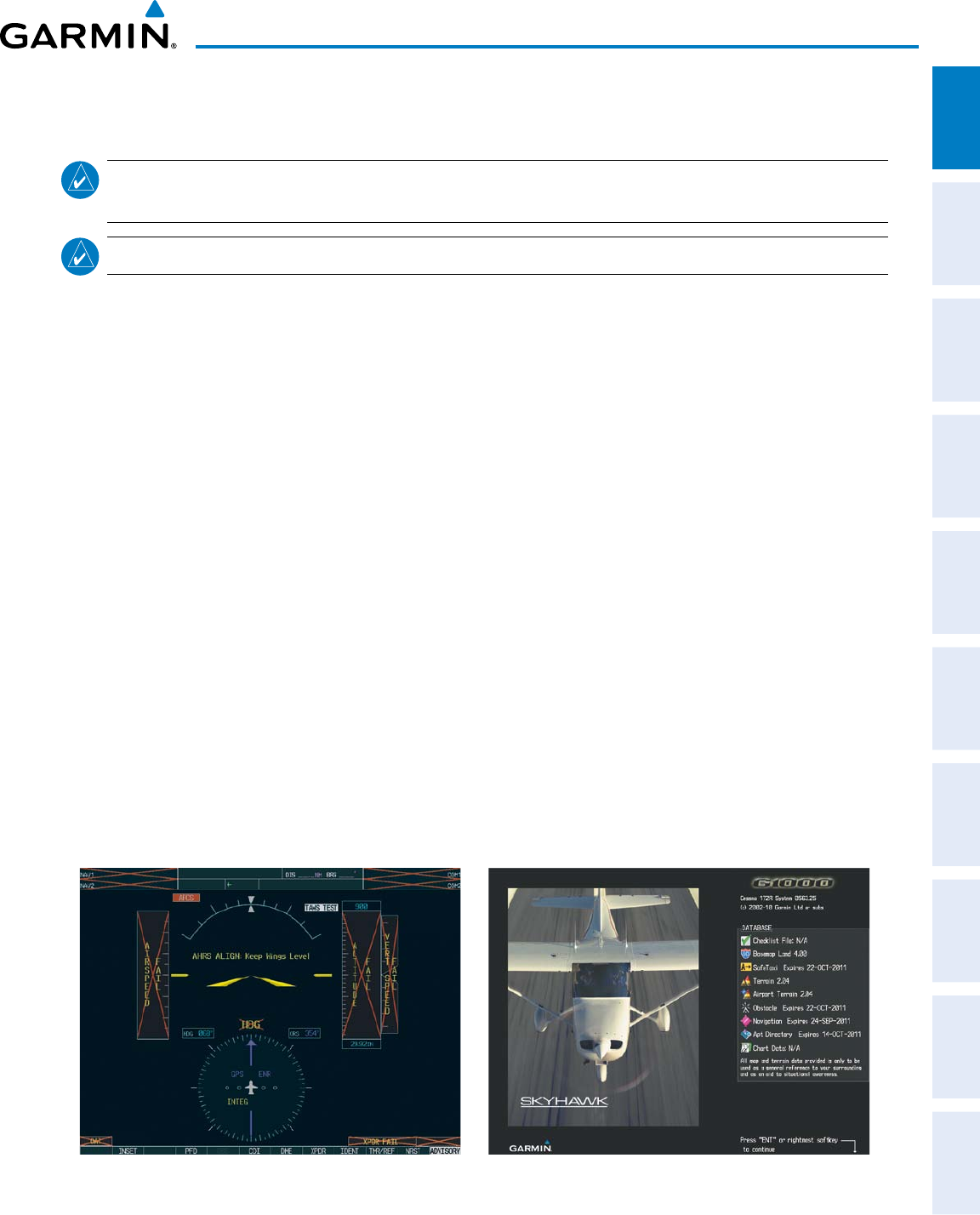Screen dimensions: 980x1215
Task: Select the XPDR softkey
Action: 318,1151
